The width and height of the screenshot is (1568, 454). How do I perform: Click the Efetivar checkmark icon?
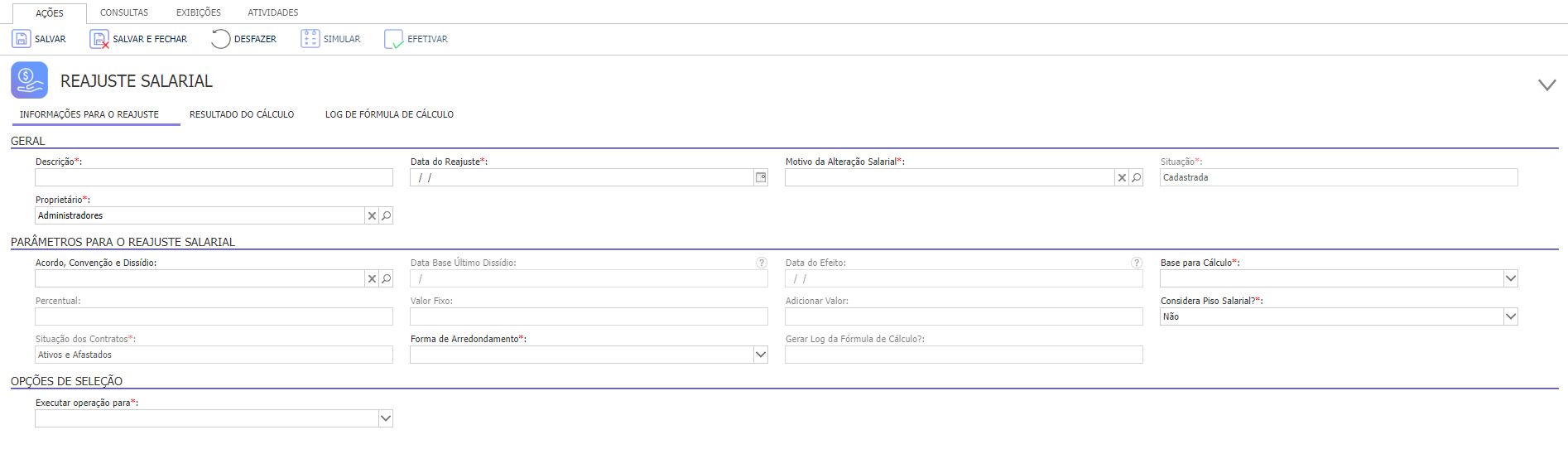click(393, 39)
